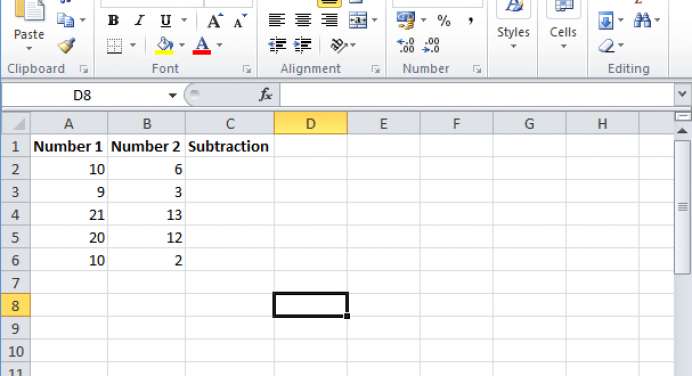Viewport: 692px width, 376px height.
Task: Click inside the formula bar
Action: [477, 95]
